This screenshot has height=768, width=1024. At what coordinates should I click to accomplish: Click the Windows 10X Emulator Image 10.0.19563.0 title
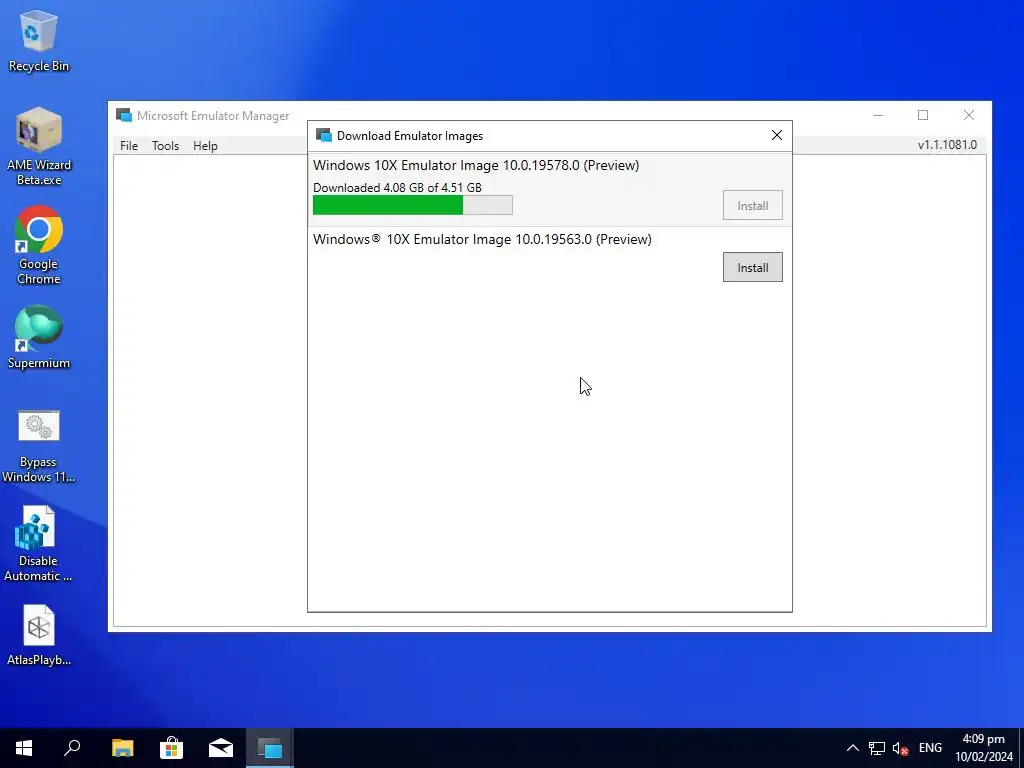(482, 239)
